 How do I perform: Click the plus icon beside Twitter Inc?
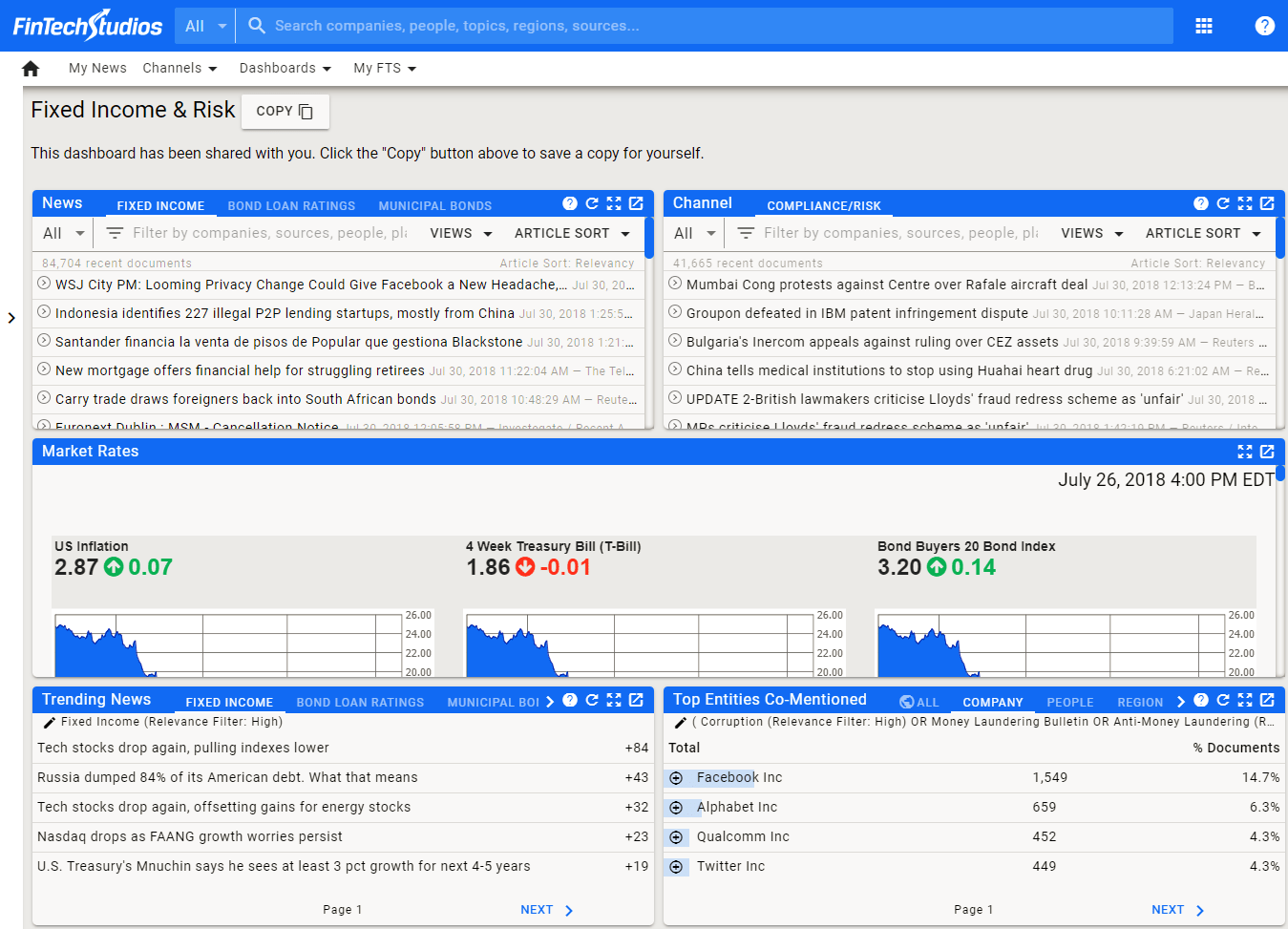[676, 867]
